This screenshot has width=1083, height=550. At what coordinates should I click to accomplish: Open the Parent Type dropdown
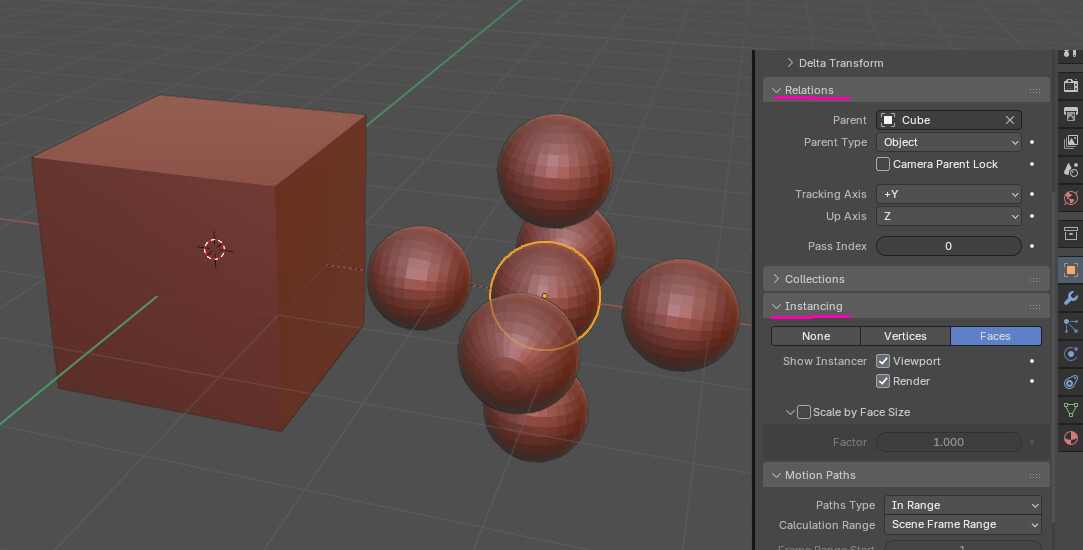[x=948, y=142]
